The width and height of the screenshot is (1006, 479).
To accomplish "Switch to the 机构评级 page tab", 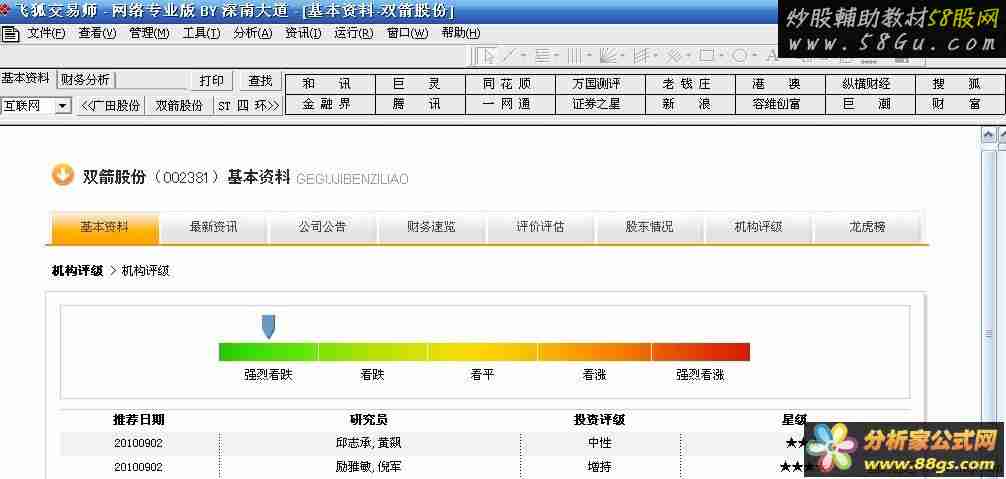I will (758, 228).
